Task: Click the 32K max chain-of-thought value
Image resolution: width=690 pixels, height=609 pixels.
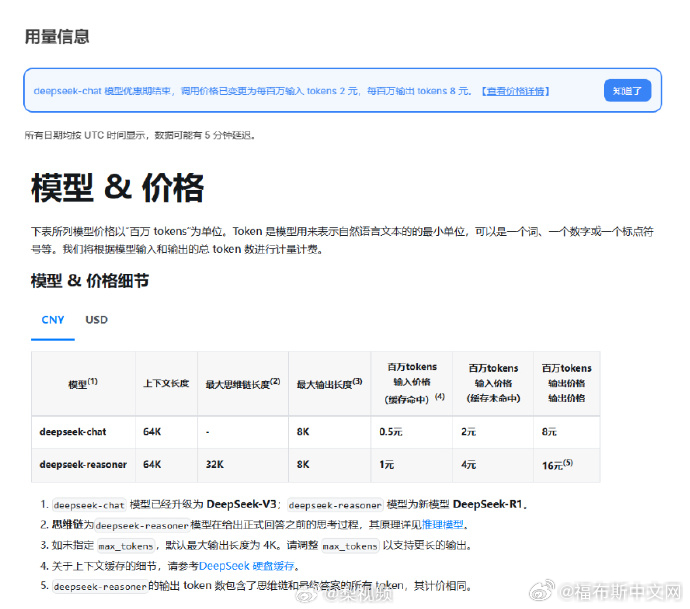Action: [x=215, y=465]
